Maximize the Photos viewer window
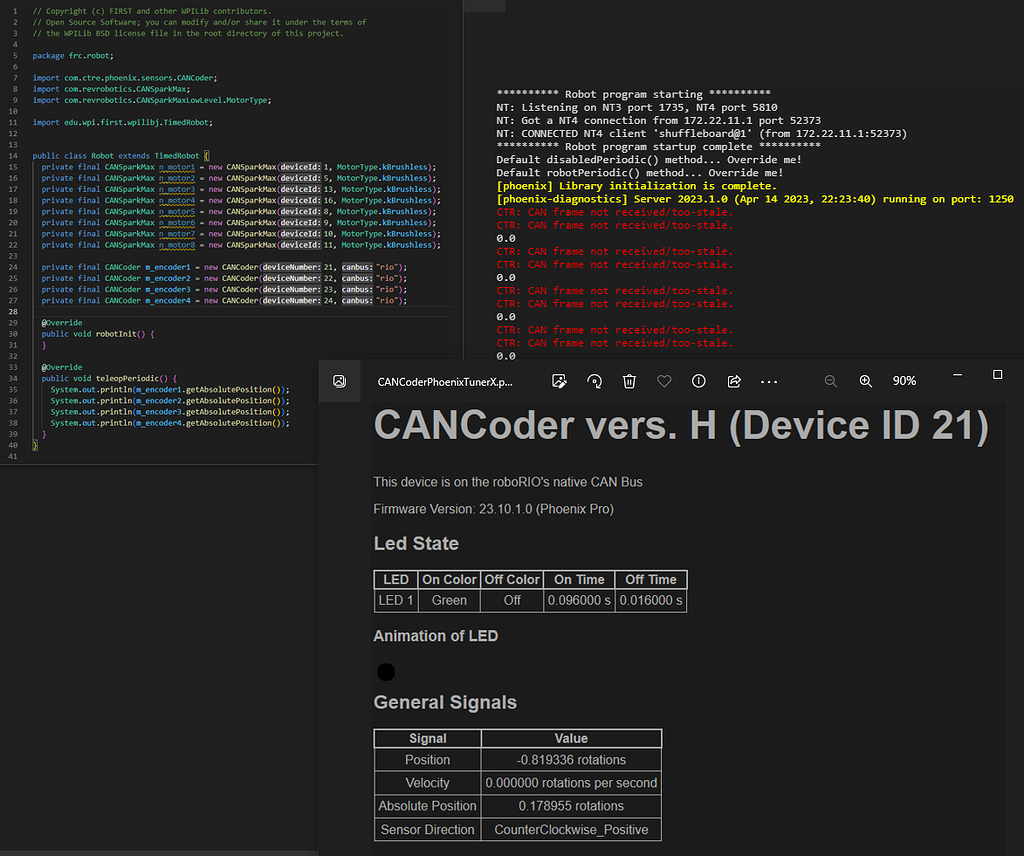1024x856 pixels. click(x=997, y=374)
